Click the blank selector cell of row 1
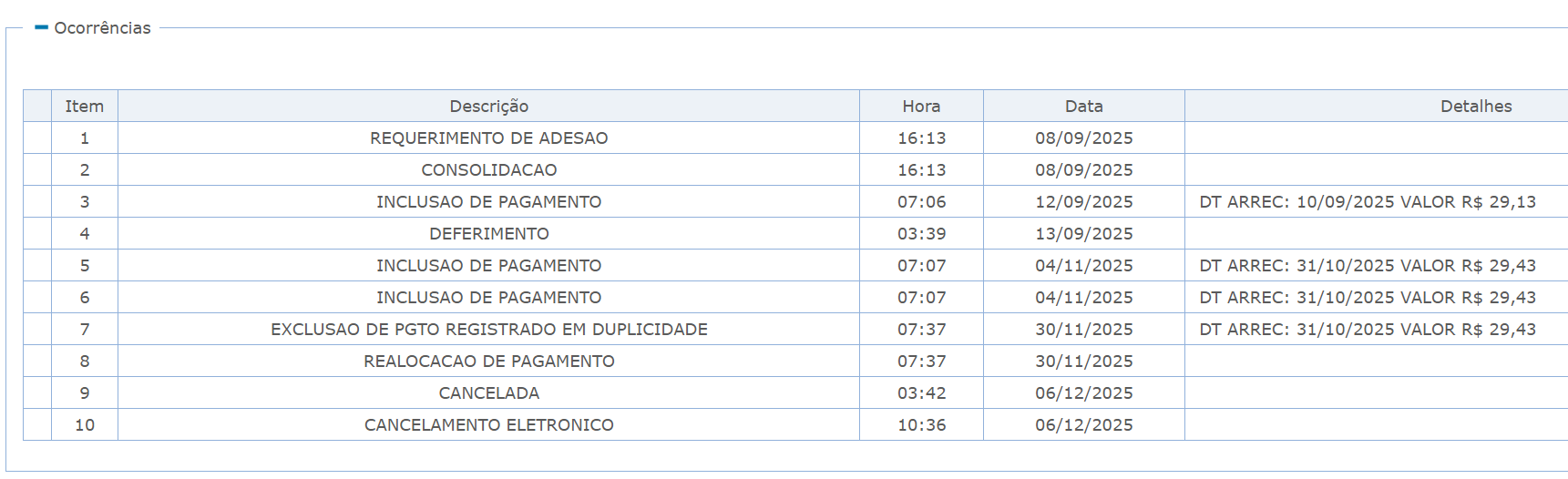Viewport: 1568px width, 479px height. [x=37, y=138]
